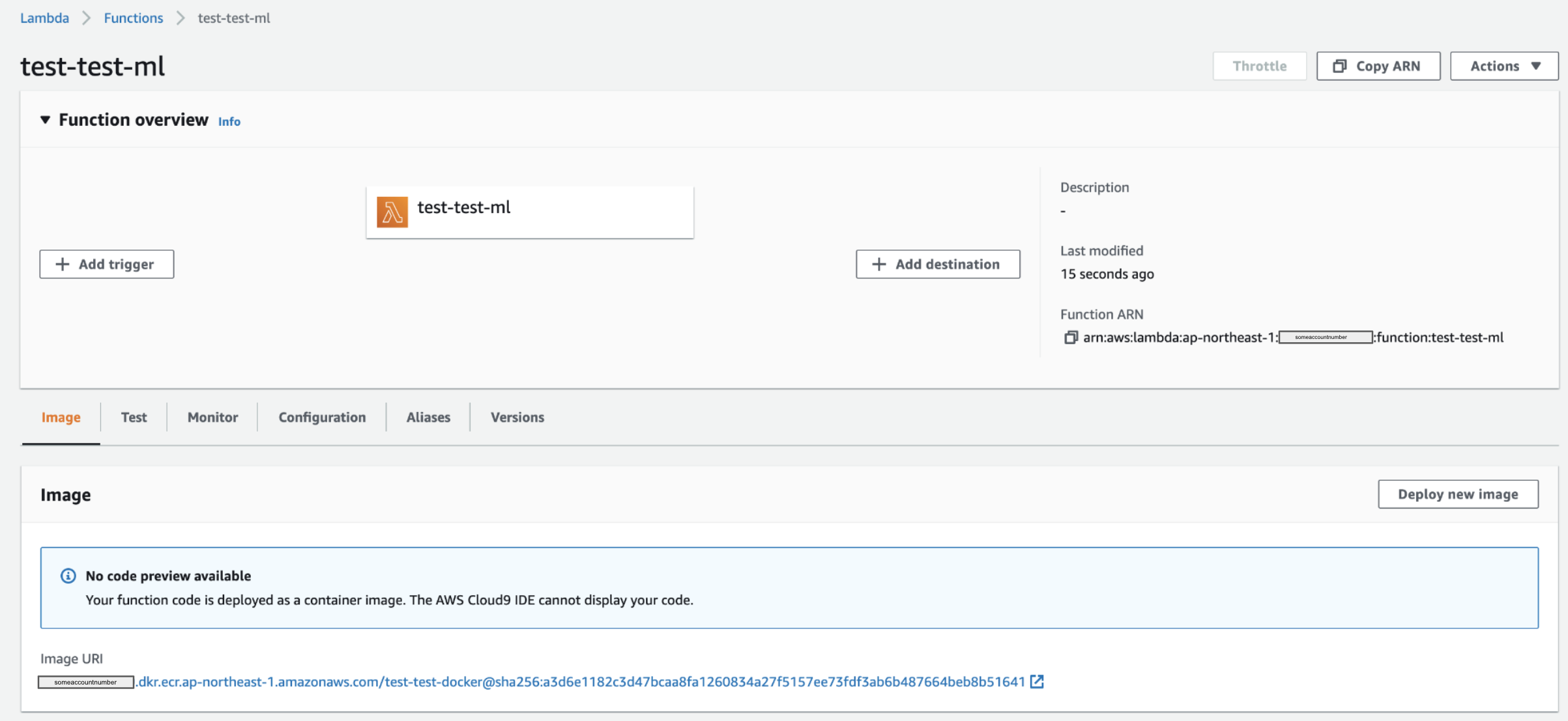The width and height of the screenshot is (1568, 721).
Task: Click the Deploy new image button
Action: [x=1457, y=494]
